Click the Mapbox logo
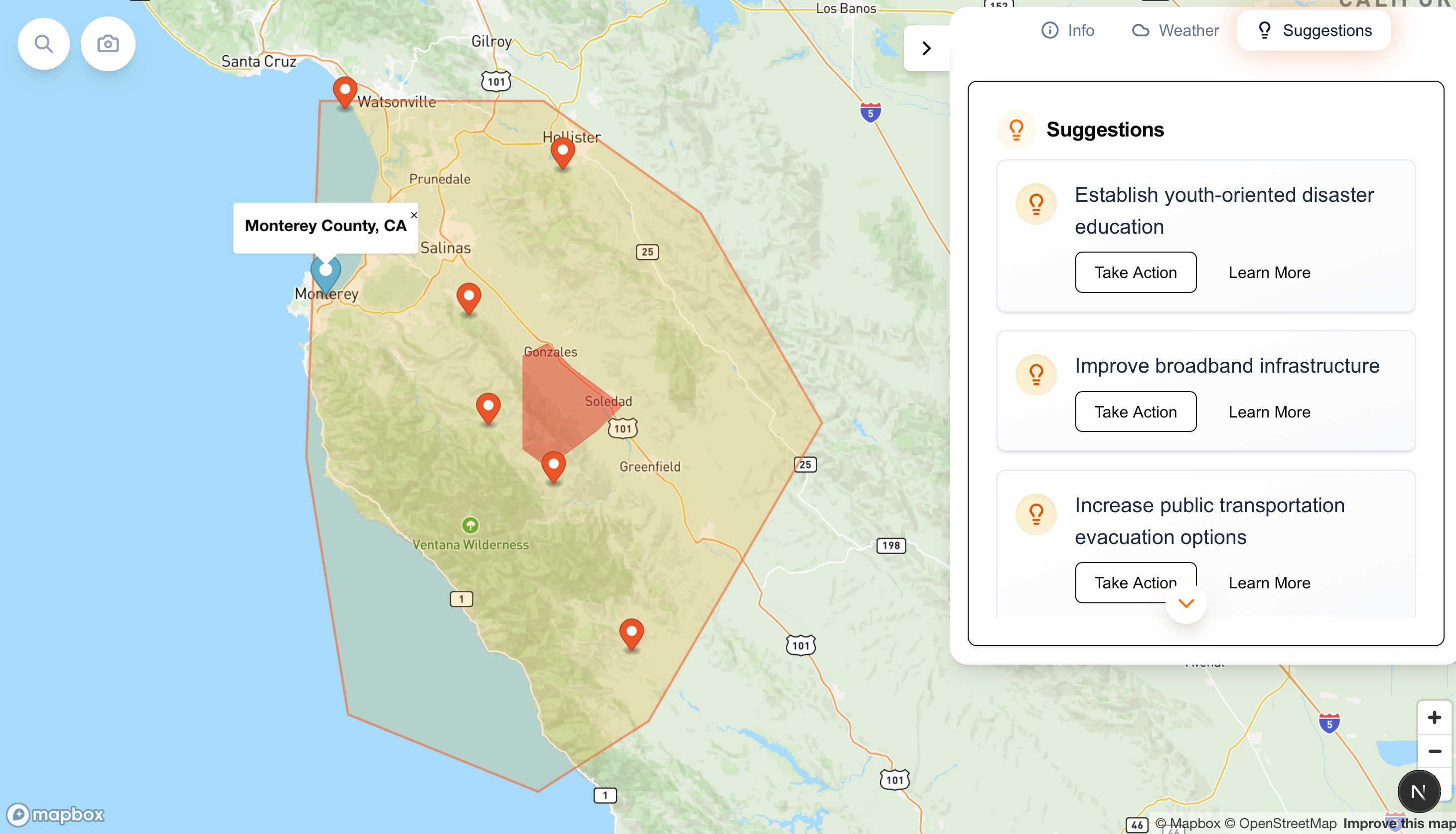The width and height of the screenshot is (1456, 834). click(56, 814)
